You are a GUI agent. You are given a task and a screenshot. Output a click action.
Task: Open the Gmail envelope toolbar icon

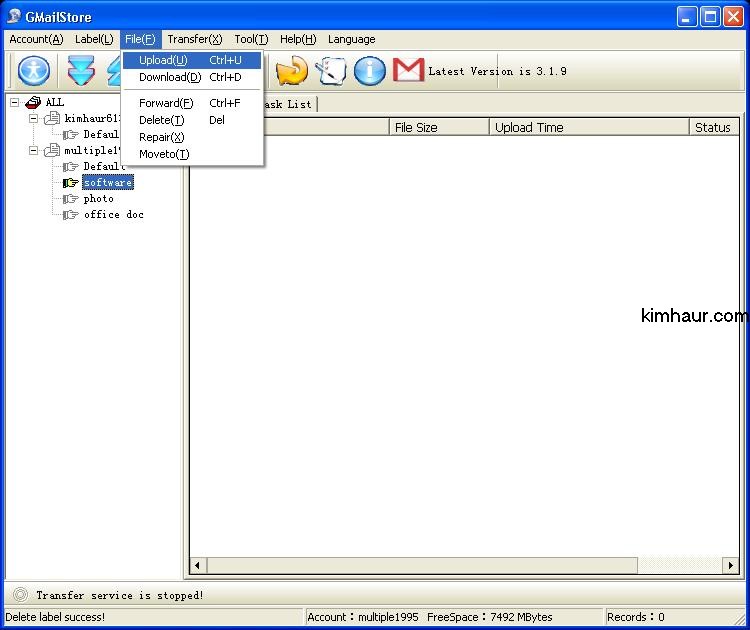tap(408, 71)
